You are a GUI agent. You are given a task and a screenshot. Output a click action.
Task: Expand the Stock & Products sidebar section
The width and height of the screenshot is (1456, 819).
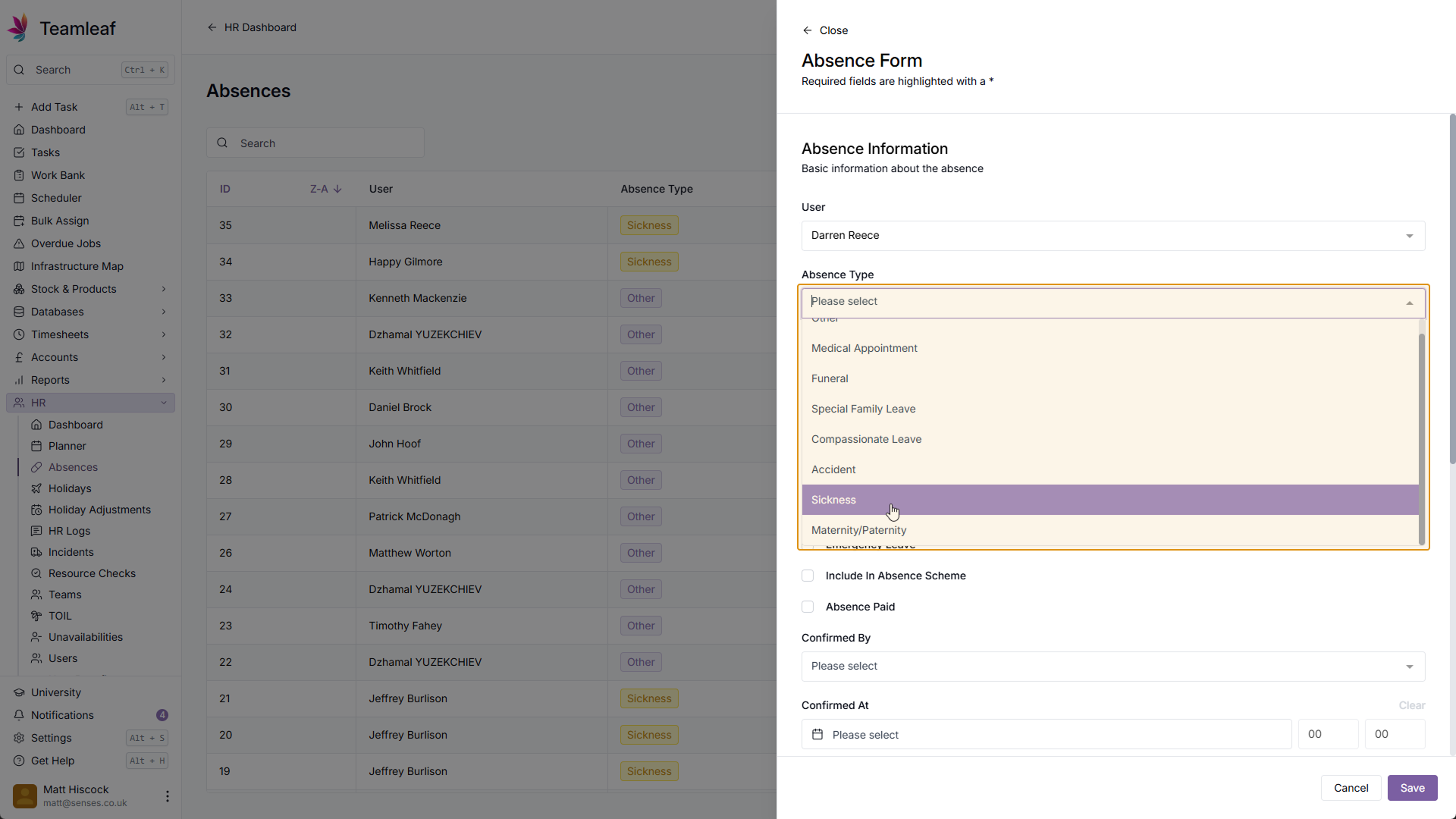pyautogui.click(x=164, y=289)
